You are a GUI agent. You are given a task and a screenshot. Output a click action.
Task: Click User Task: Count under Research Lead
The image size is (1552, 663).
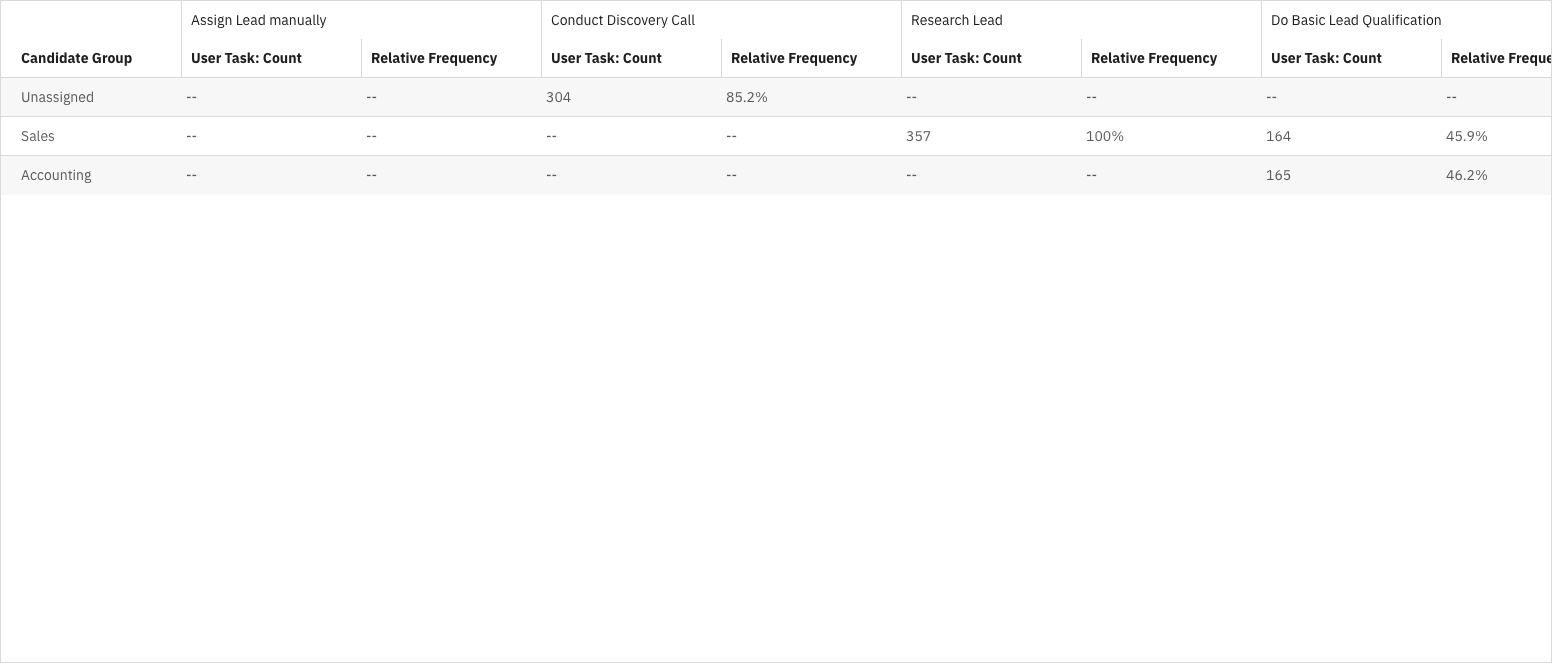[966, 58]
